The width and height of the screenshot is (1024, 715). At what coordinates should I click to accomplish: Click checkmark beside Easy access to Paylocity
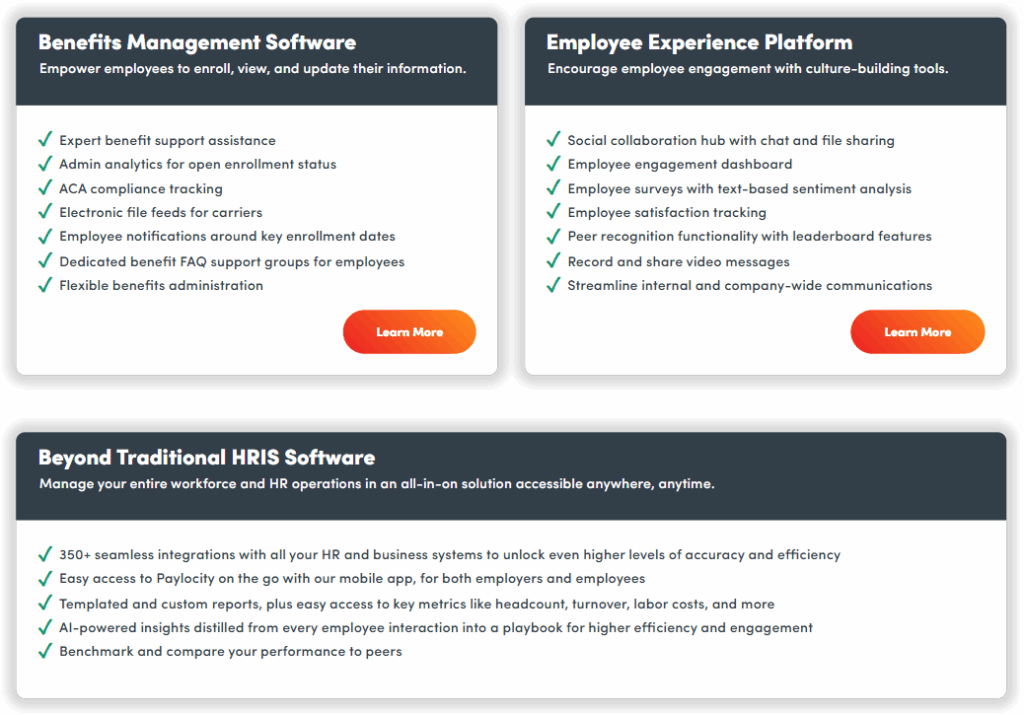pyautogui.click(x=45, y=578)
